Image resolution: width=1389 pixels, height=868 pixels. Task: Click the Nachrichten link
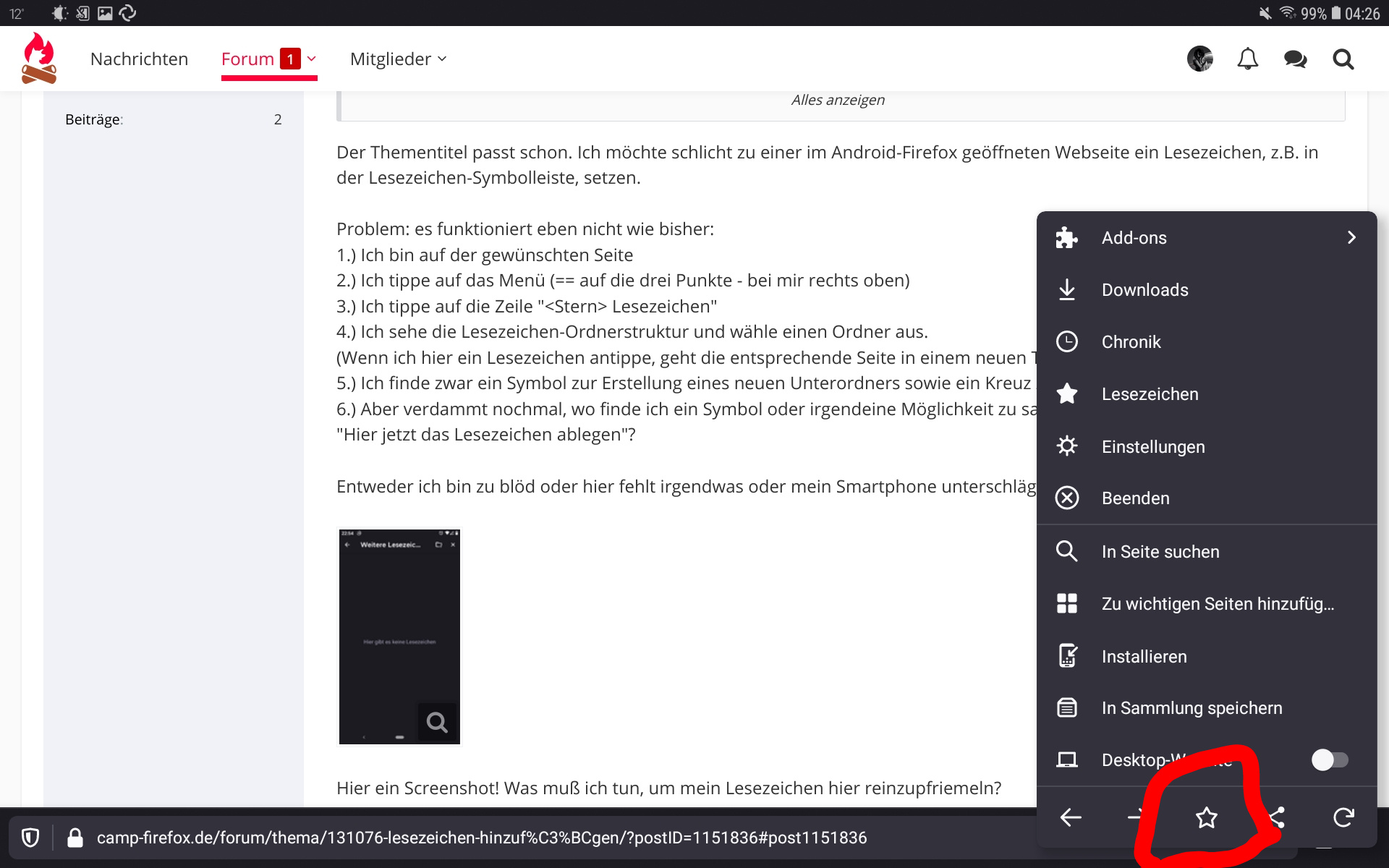(139, 59)
